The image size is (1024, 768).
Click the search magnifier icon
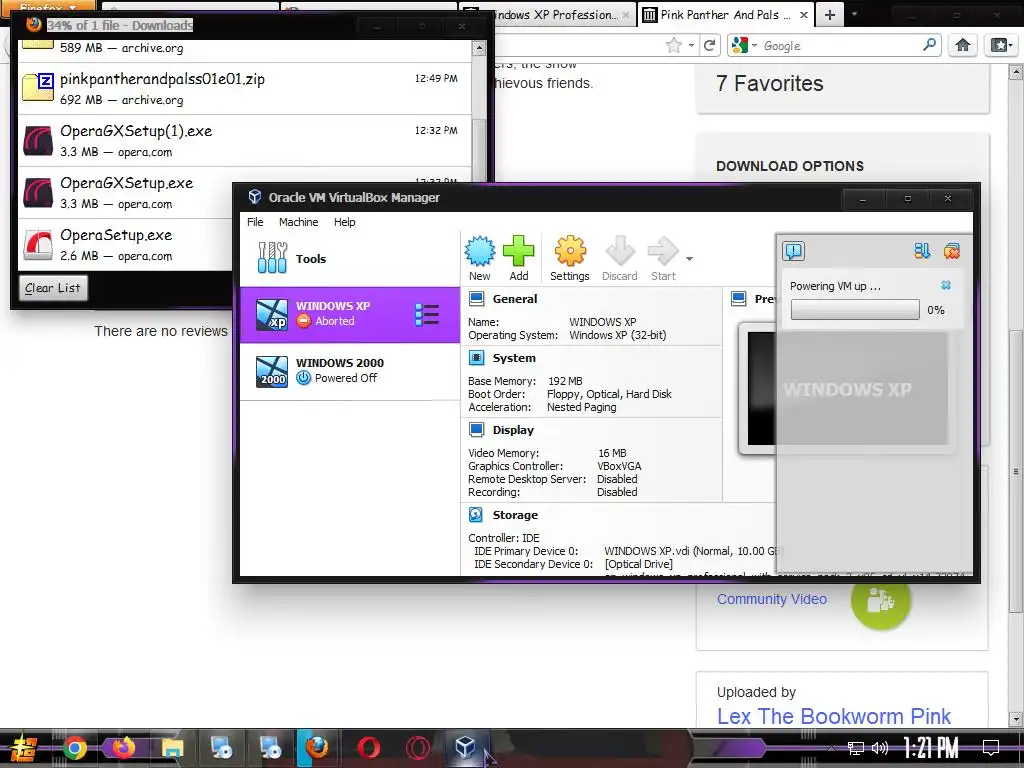[929, 44]
